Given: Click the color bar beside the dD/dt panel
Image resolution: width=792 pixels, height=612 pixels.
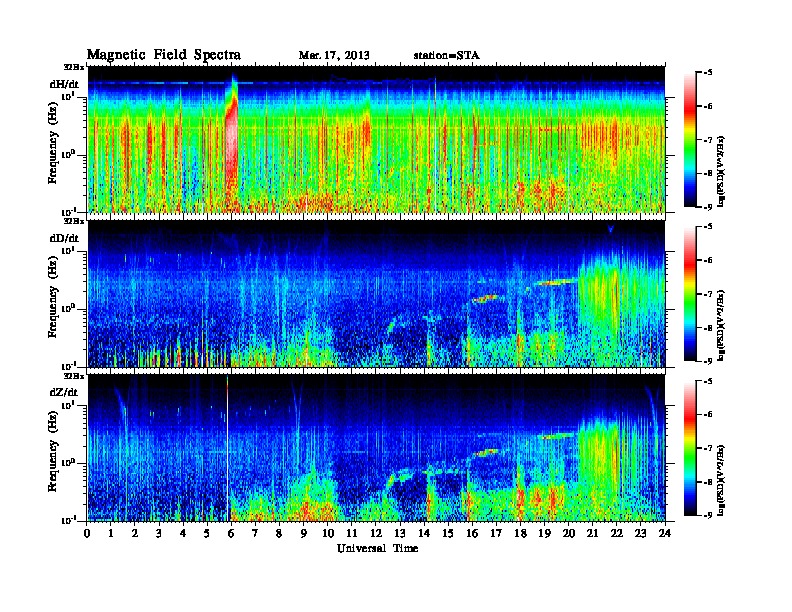Looking at the screenshot, I should pos(689,293).
